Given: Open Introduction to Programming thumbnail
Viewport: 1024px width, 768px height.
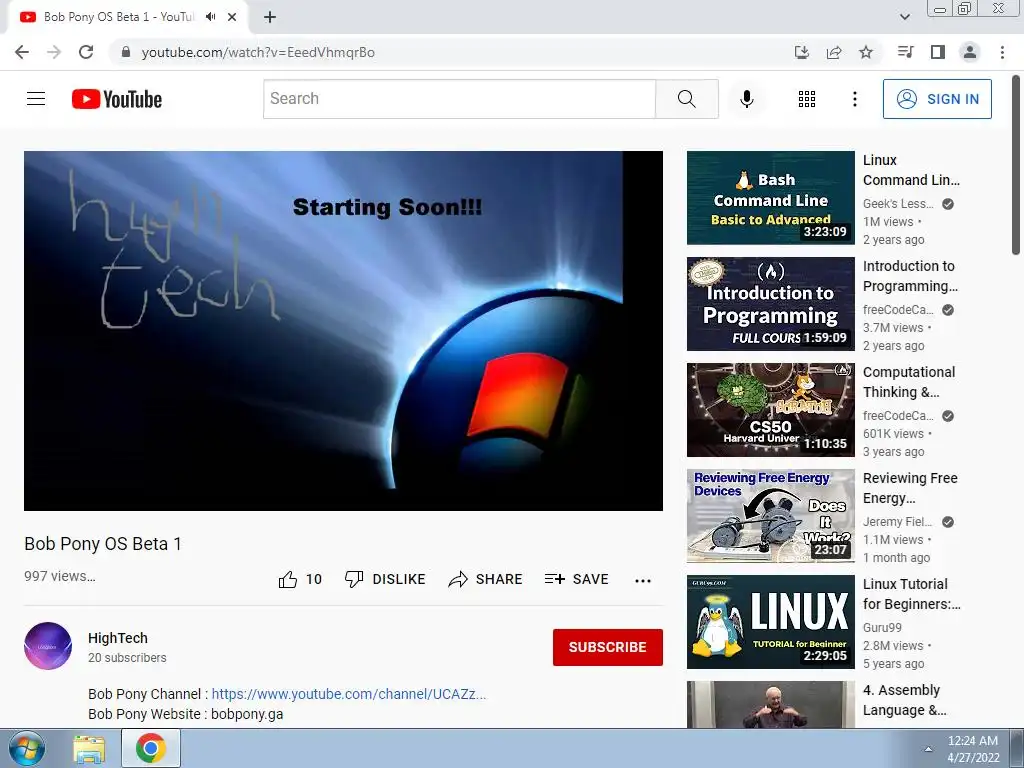Looking at the screenshot, I should point(771,304).
